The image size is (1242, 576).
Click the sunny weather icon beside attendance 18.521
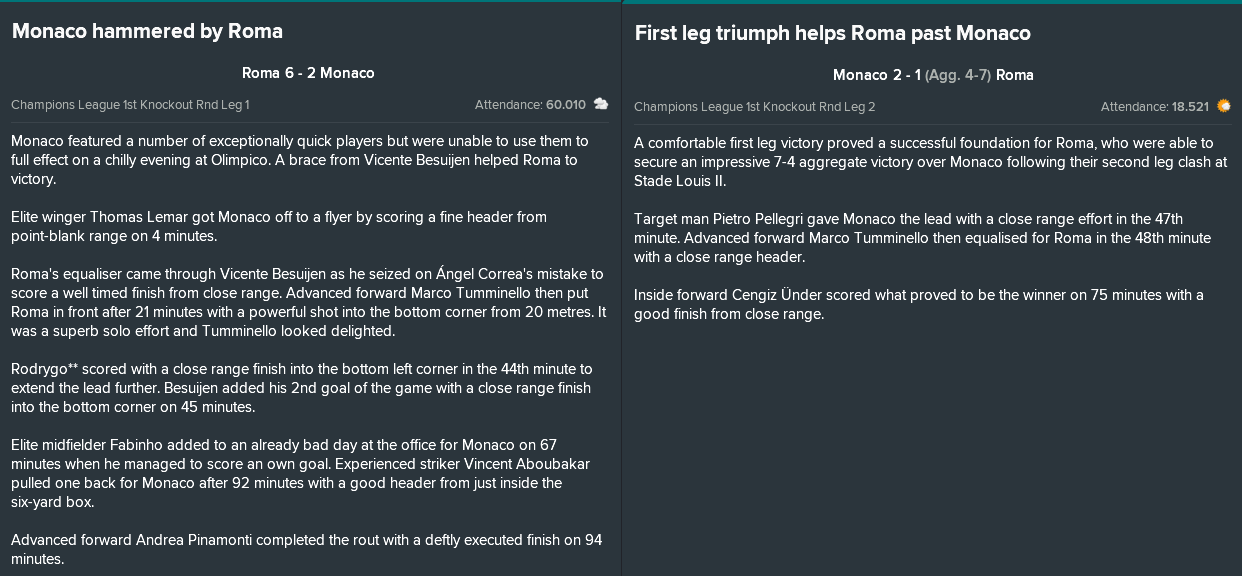point(1224,106)
